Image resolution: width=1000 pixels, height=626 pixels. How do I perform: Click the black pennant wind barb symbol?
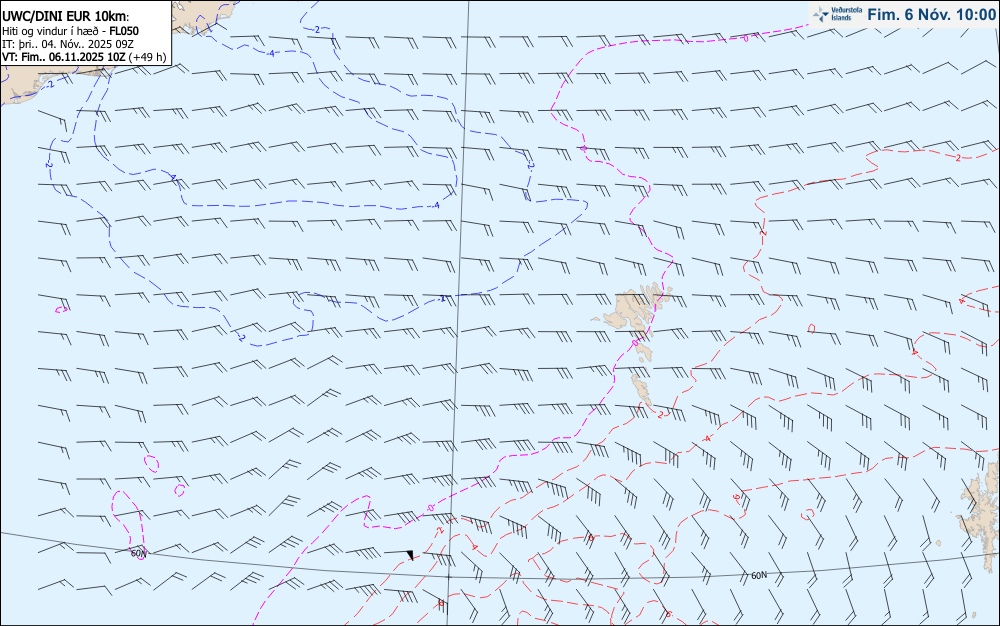coord(410,555)
